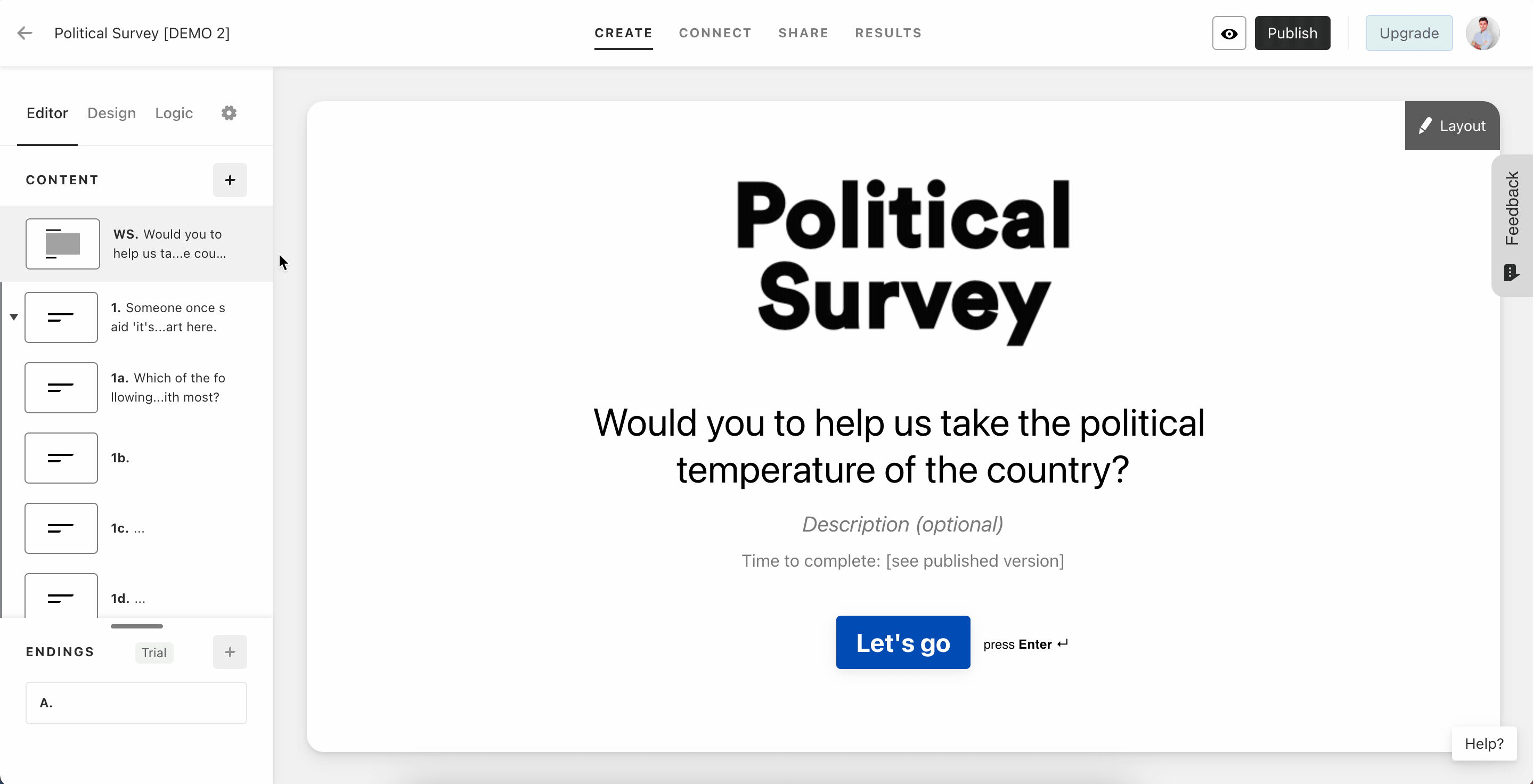Select question 1b thumbnail icon

click(61, 458)
